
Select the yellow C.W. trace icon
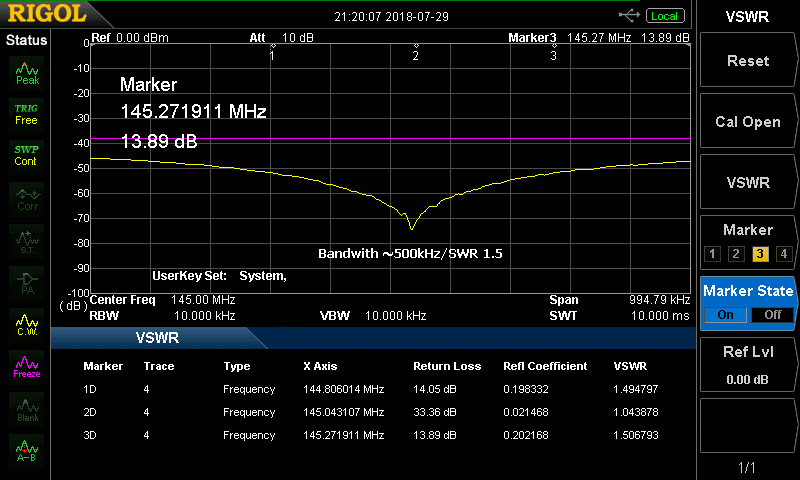(x=27, y=323)
